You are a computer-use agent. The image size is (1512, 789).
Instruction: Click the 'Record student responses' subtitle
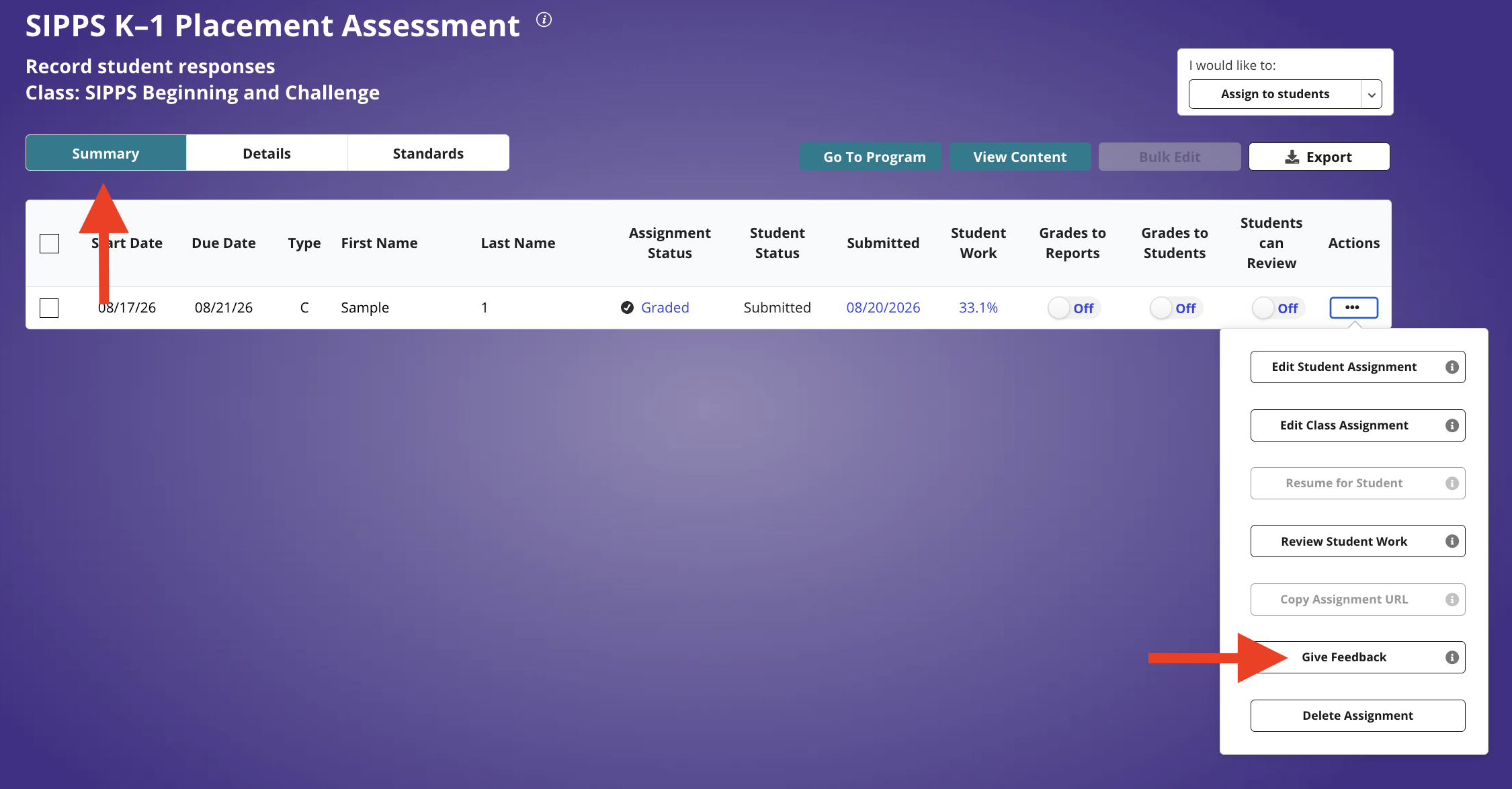point(151,67)
